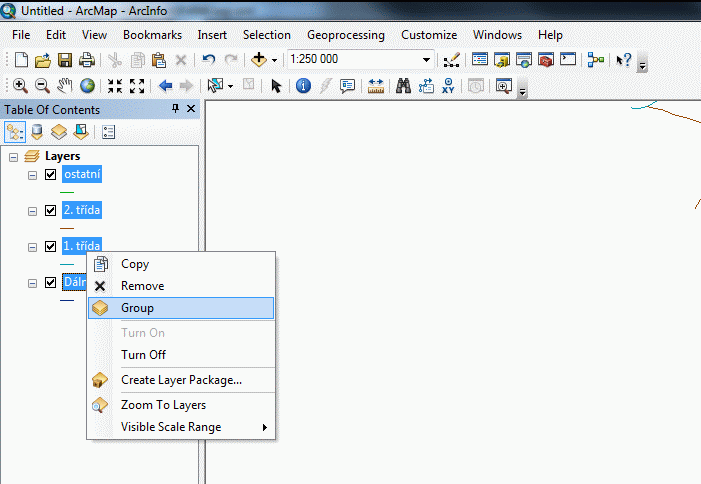Open Add Data dropdown arrow

point(274,60)
